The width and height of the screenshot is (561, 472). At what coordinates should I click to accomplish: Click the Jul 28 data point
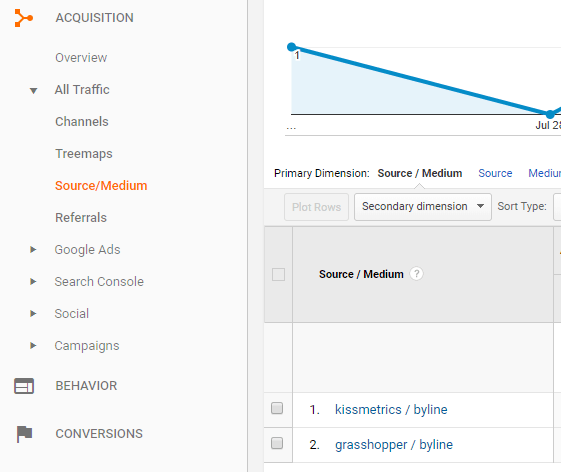(550, 115)
